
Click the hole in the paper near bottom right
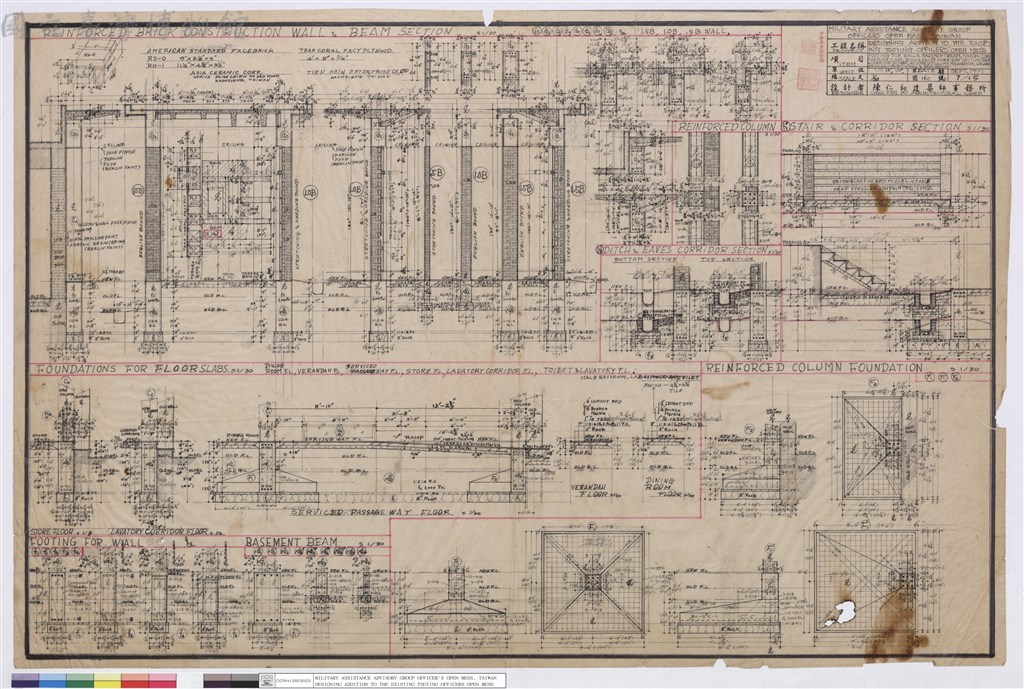840,613
